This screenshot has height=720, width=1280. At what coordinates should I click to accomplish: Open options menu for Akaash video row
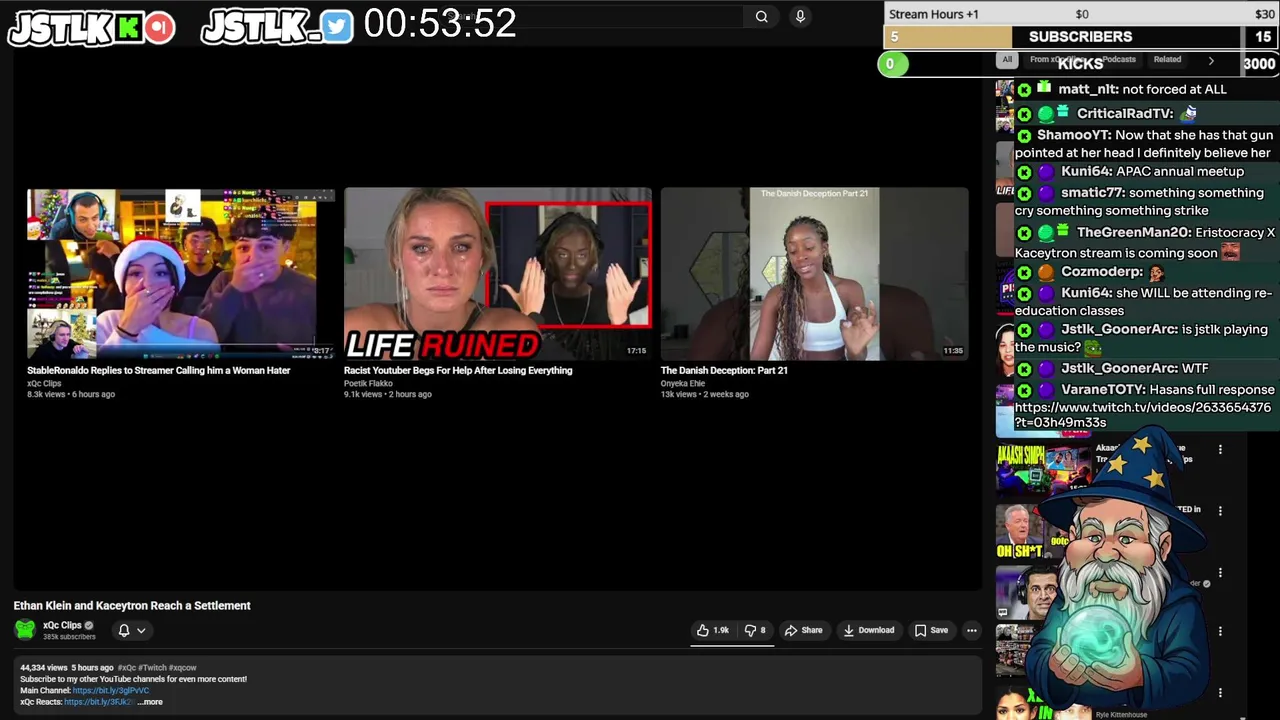pos(1220,450)
